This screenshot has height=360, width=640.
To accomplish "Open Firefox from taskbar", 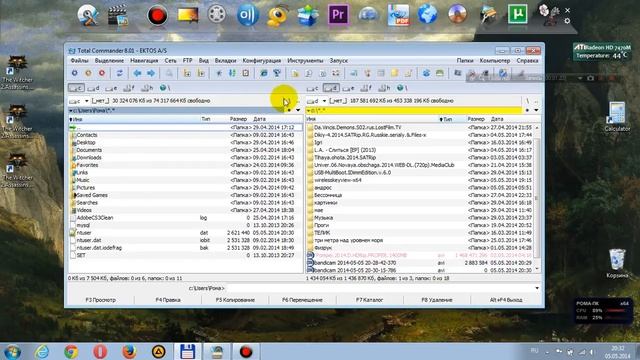I will point(129,351).
